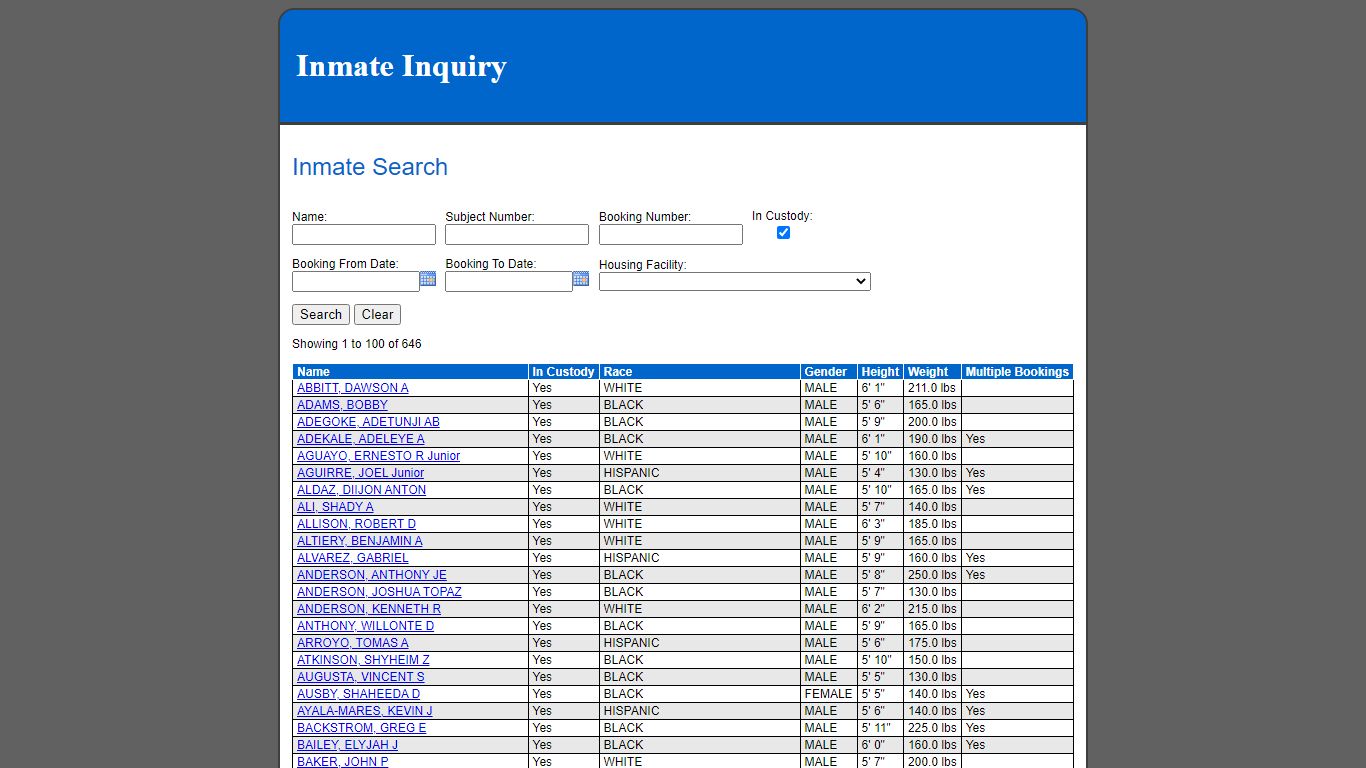Open ANDERSON, ANTHONY JE link

coord(372,575)
